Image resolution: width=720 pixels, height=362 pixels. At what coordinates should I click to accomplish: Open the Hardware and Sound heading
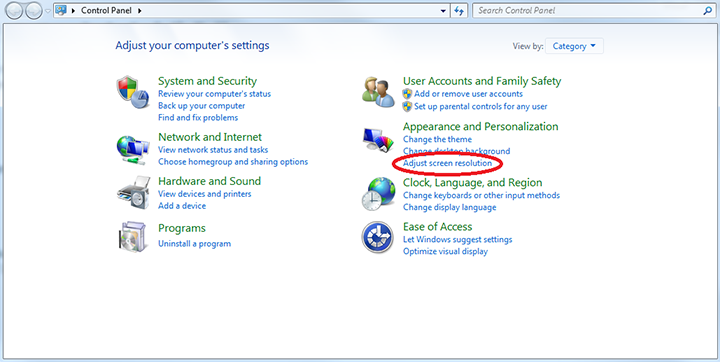209,181
